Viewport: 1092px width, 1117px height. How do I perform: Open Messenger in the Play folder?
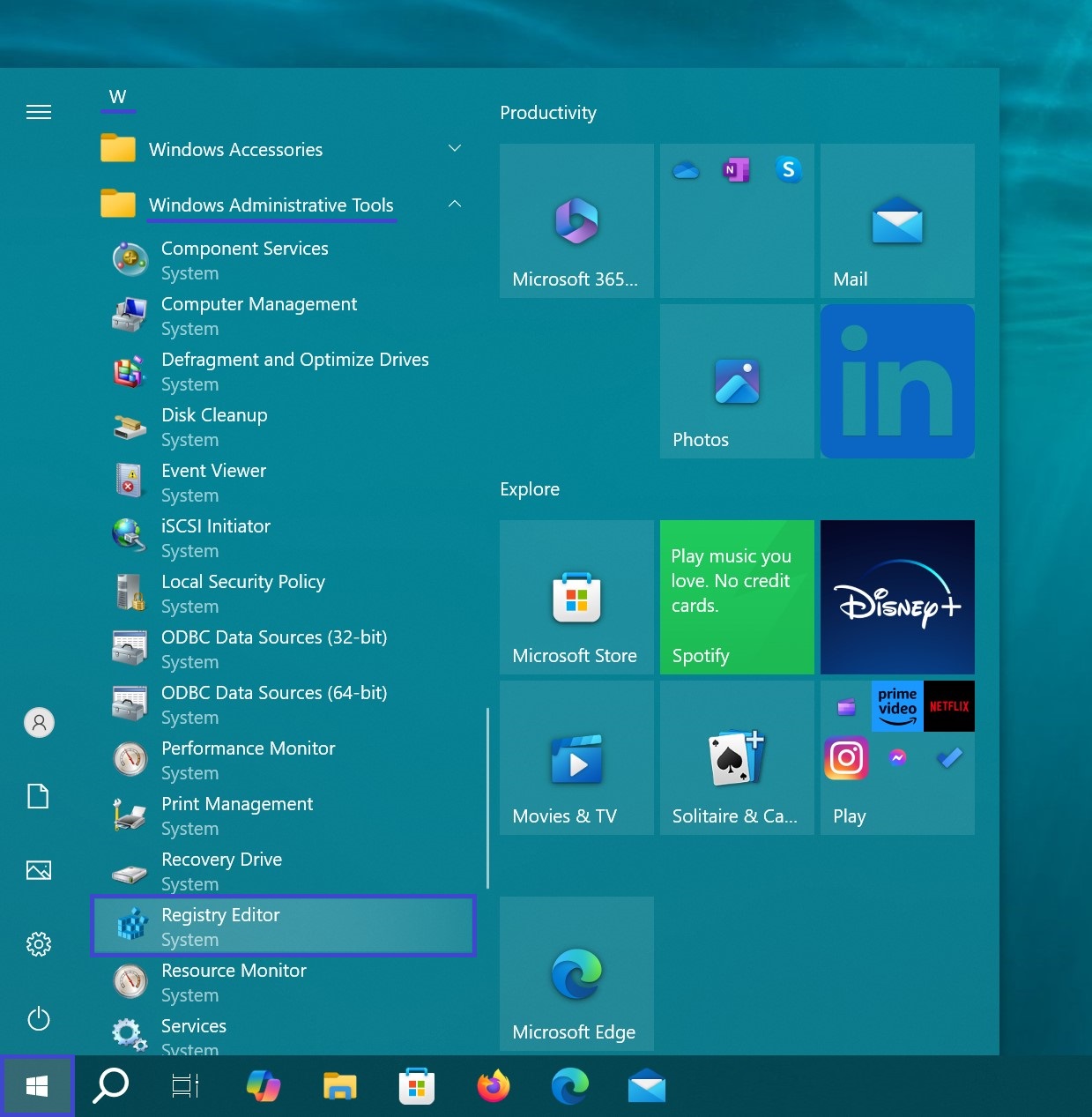(x=897, y=757)
